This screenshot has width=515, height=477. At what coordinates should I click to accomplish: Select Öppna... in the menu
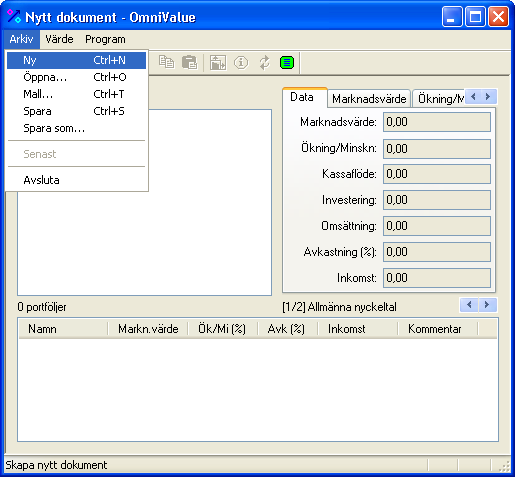click(x=76, y=77)
